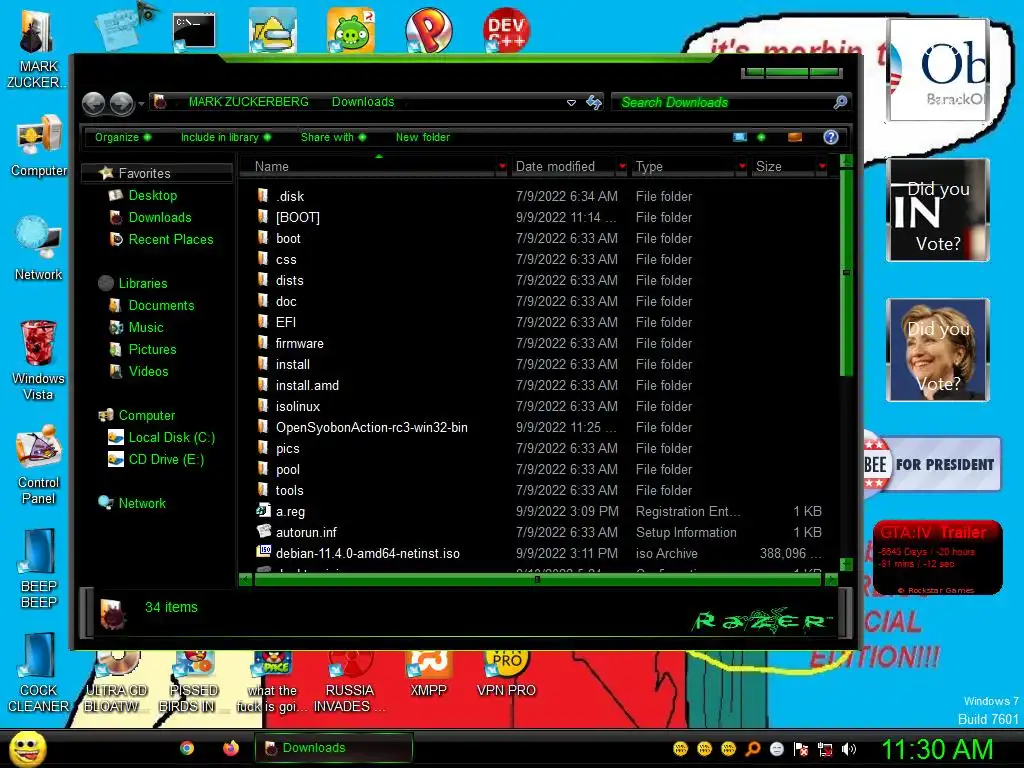Image resolution: width=1024 pixels, height=768 pixels.
Task: Open the view options dropdown arrow
Action: (761, 137)
